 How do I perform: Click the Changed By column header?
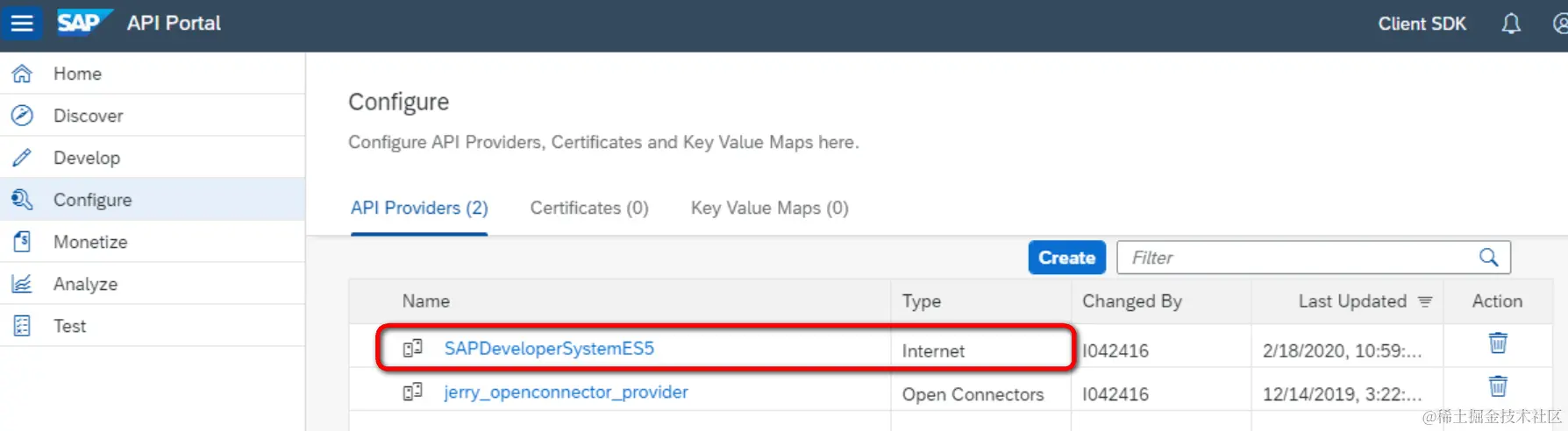point(1131,301)
